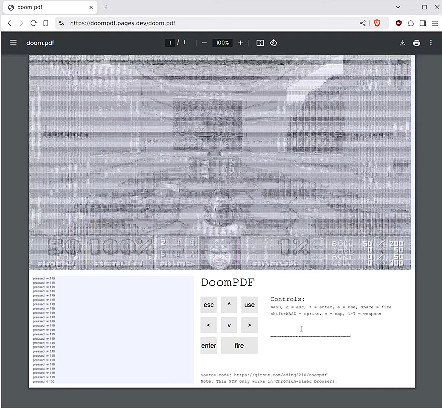Click the right arrow game button
Image resolution: width=442 pixels, height=408 pixels.
tap(249, 325)
